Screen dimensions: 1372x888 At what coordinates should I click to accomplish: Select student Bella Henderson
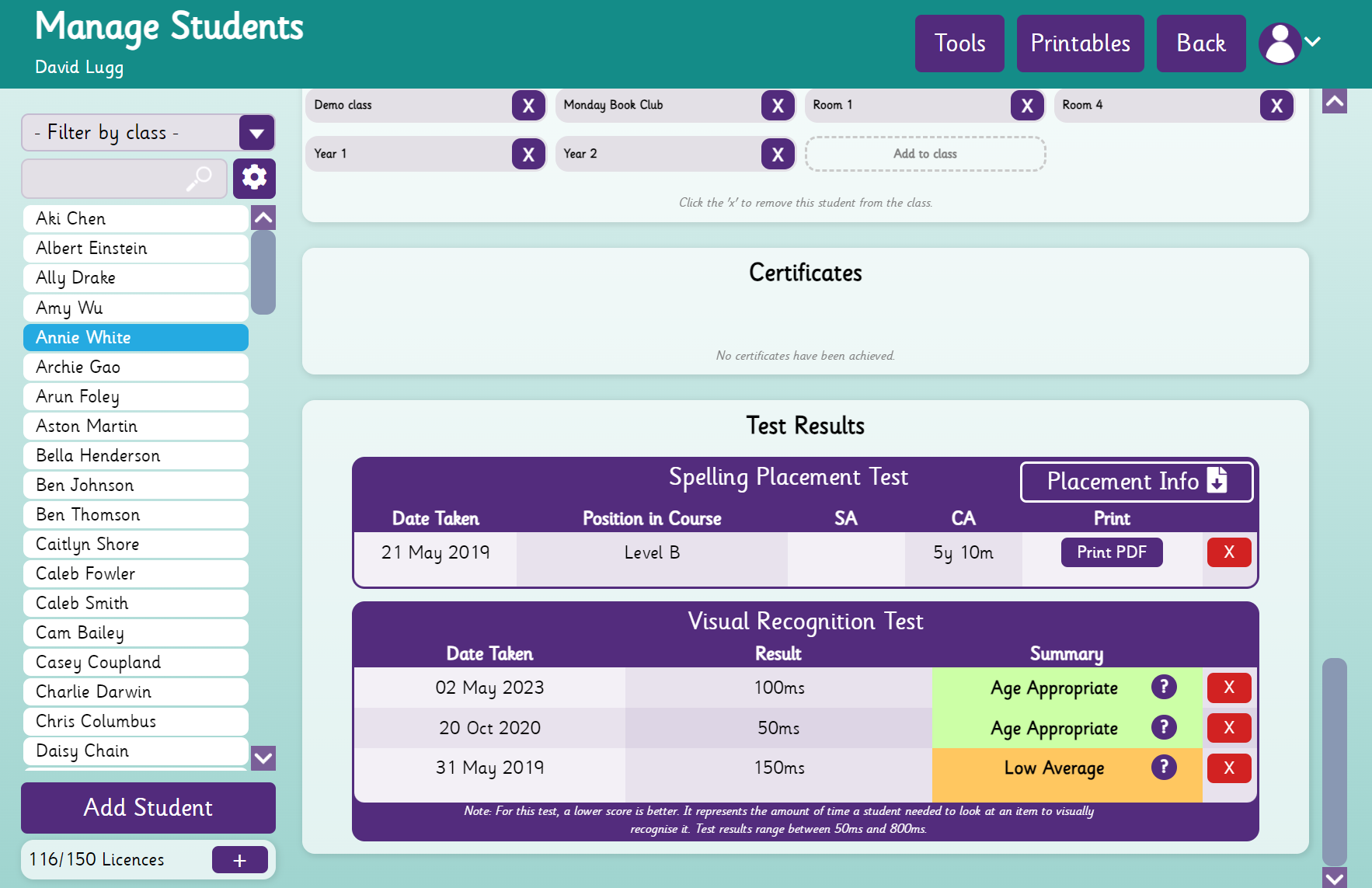(x=136, y=456)
